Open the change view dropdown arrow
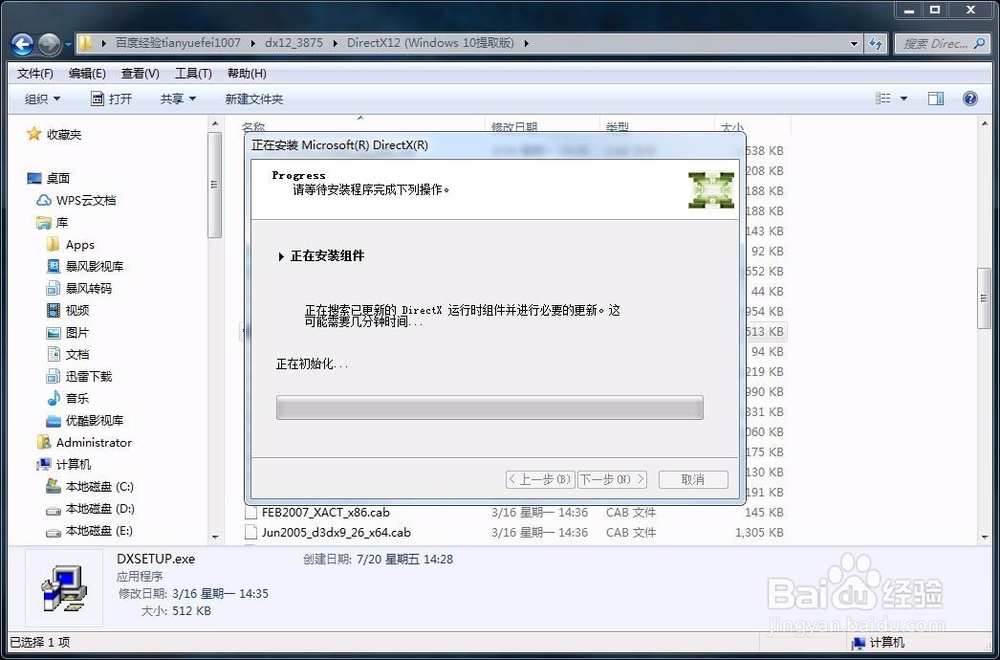 (904, 97)
